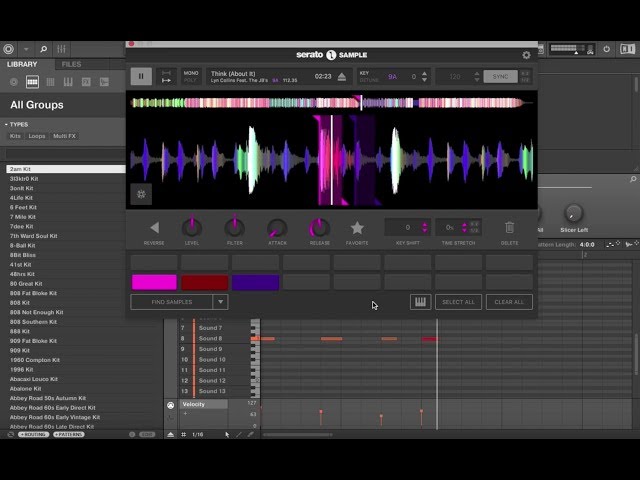Click the LEVEL knob
Screen dimensions: 640x480
point(192,227)
